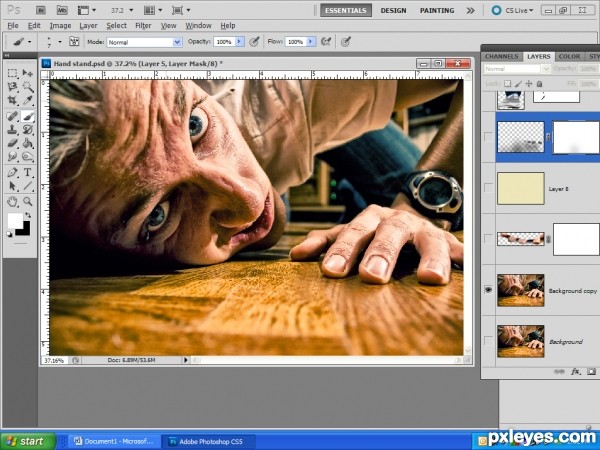Select the Rectangular Marquee tool

[x=12, y=73]
